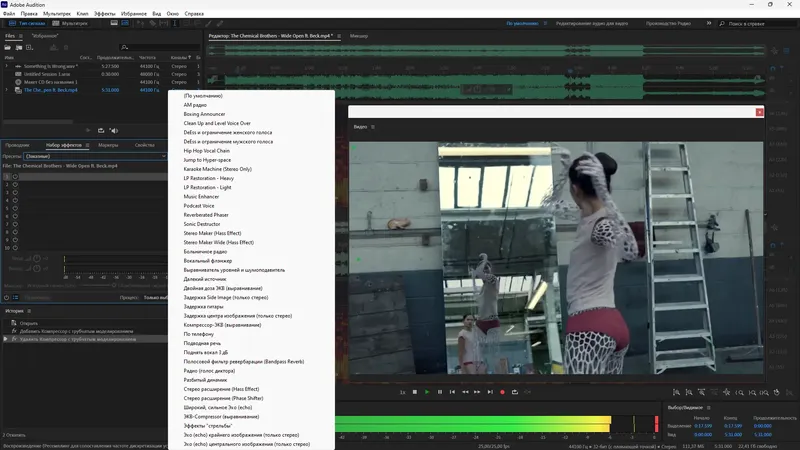This screenshot has height=450, width=800.
Task: Click the workspace overflow chevron icon
Action: (x=709, y=23)
